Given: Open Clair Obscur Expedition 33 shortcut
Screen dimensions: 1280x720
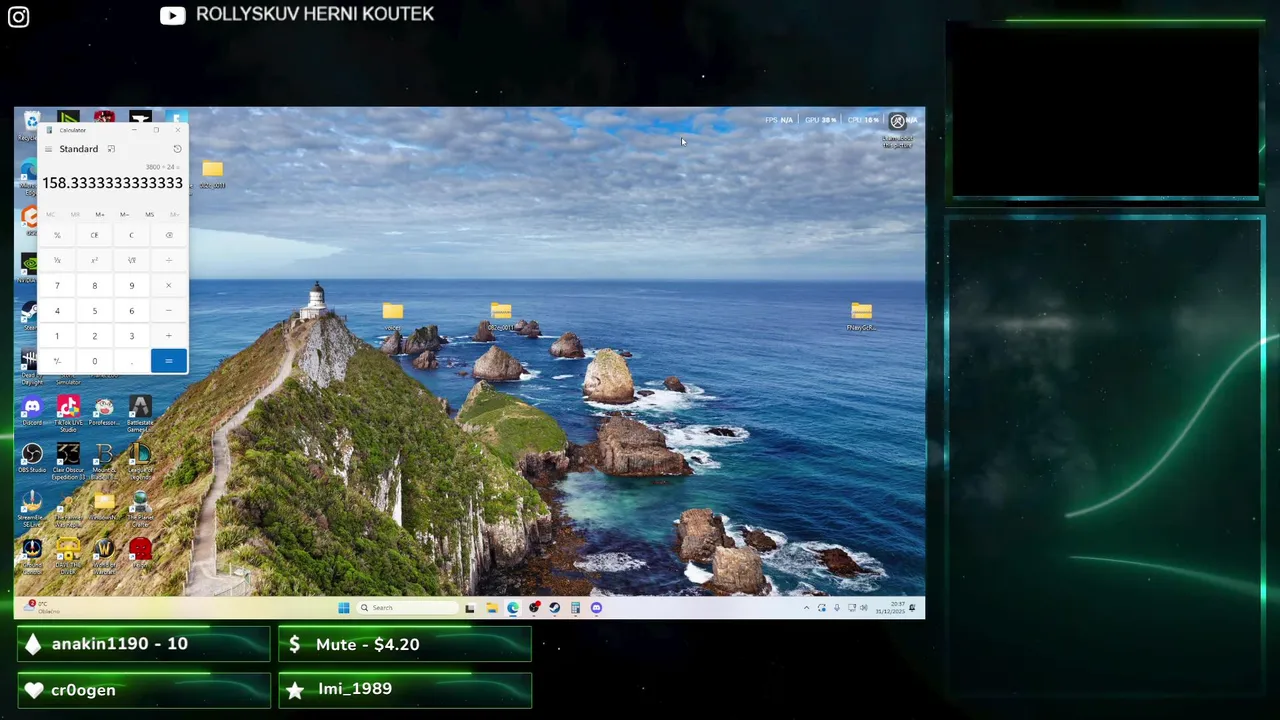Looking at the screenshot, I should click(68, 460).
